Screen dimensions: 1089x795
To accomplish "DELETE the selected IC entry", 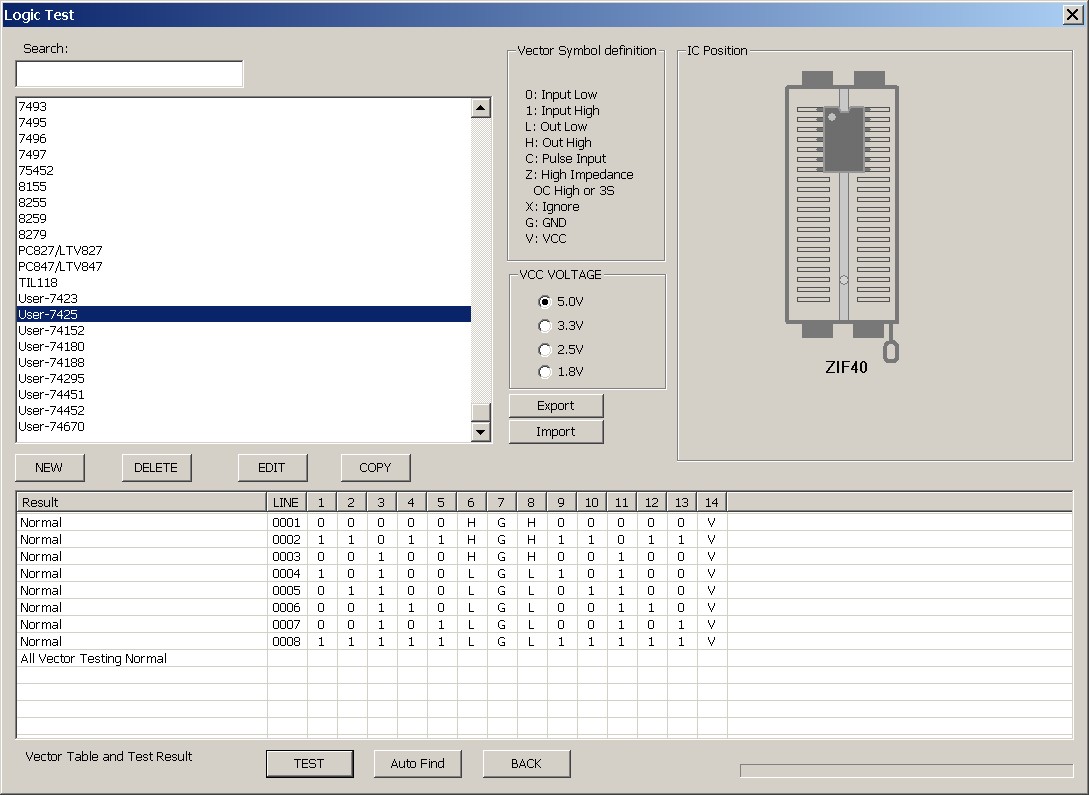I will click(x=156, y=468).
